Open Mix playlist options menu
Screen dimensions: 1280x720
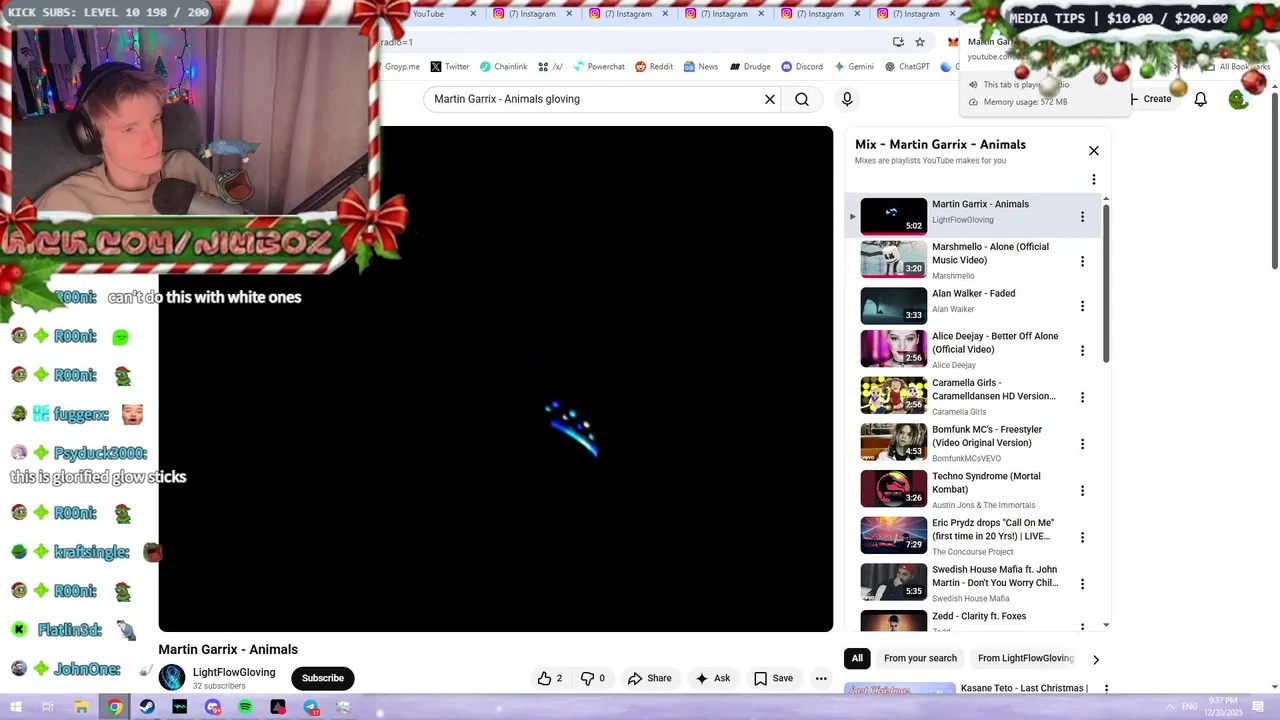pyautogui.click(x=1094, y=180)
